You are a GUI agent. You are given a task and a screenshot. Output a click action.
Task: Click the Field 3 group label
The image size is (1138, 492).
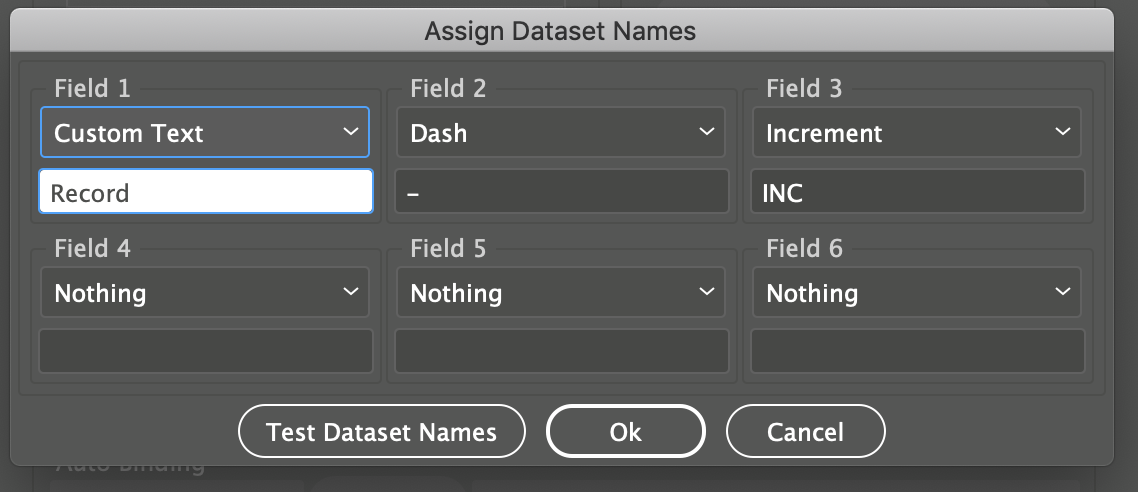click(x=804, y=89)
